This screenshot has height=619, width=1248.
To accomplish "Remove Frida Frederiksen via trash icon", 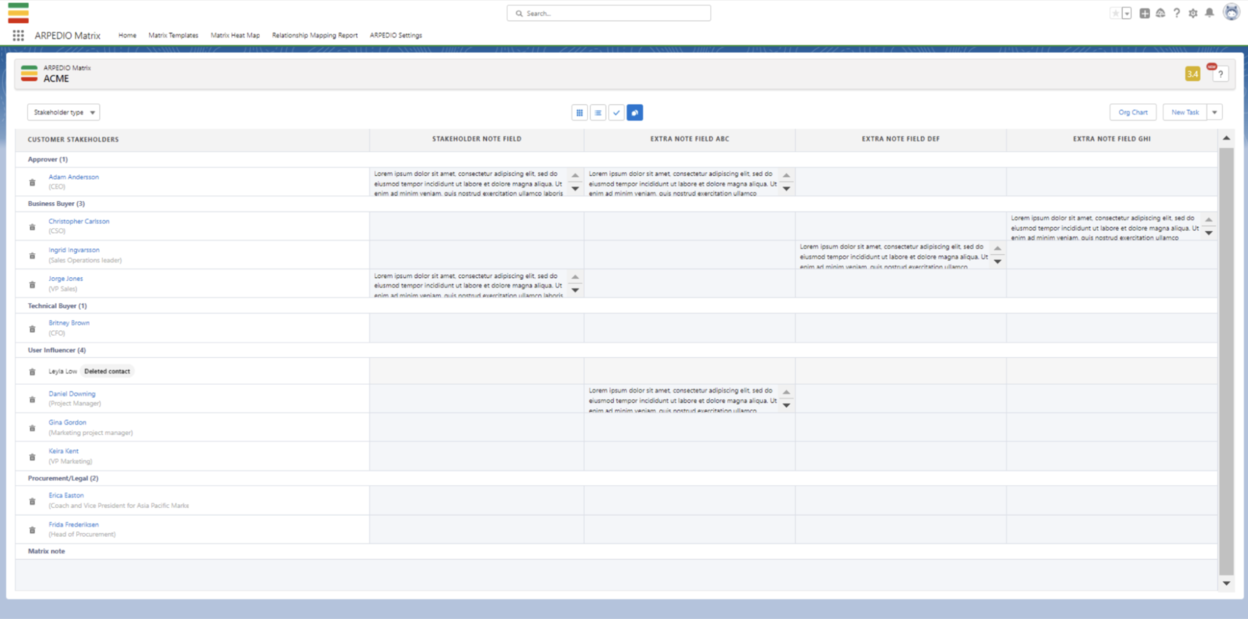I will click(32, 530).
